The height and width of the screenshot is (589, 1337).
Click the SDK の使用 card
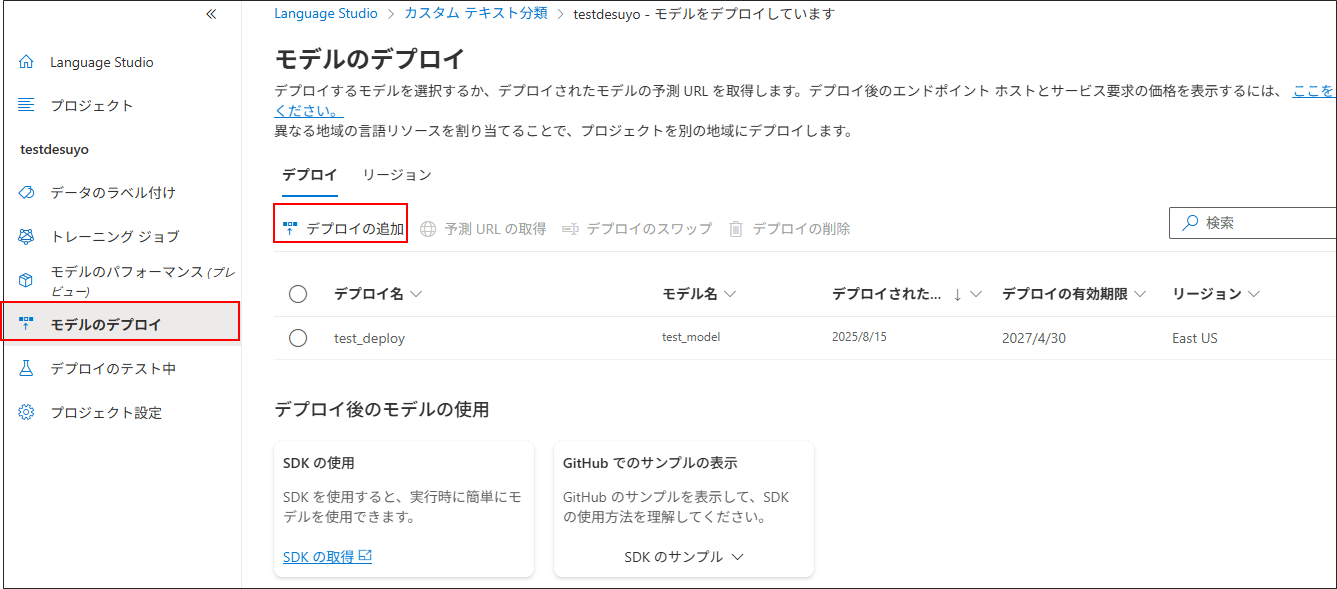pyautogui.click(x=404, y=509)
